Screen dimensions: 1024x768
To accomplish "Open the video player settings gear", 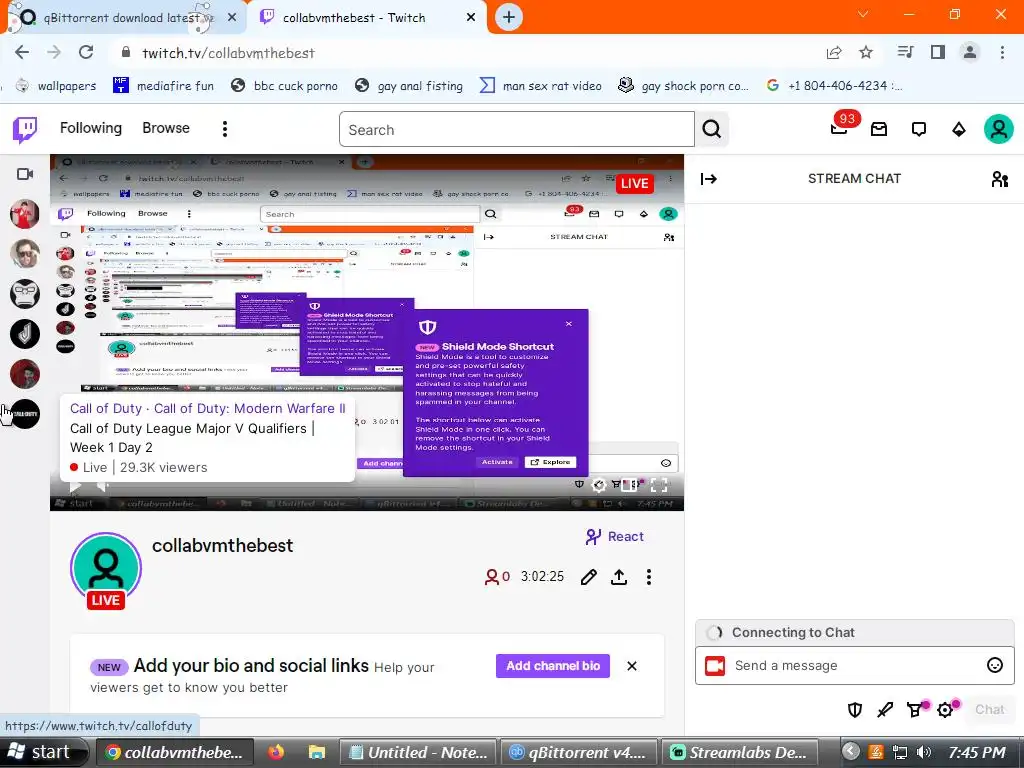I will (598, 485).
